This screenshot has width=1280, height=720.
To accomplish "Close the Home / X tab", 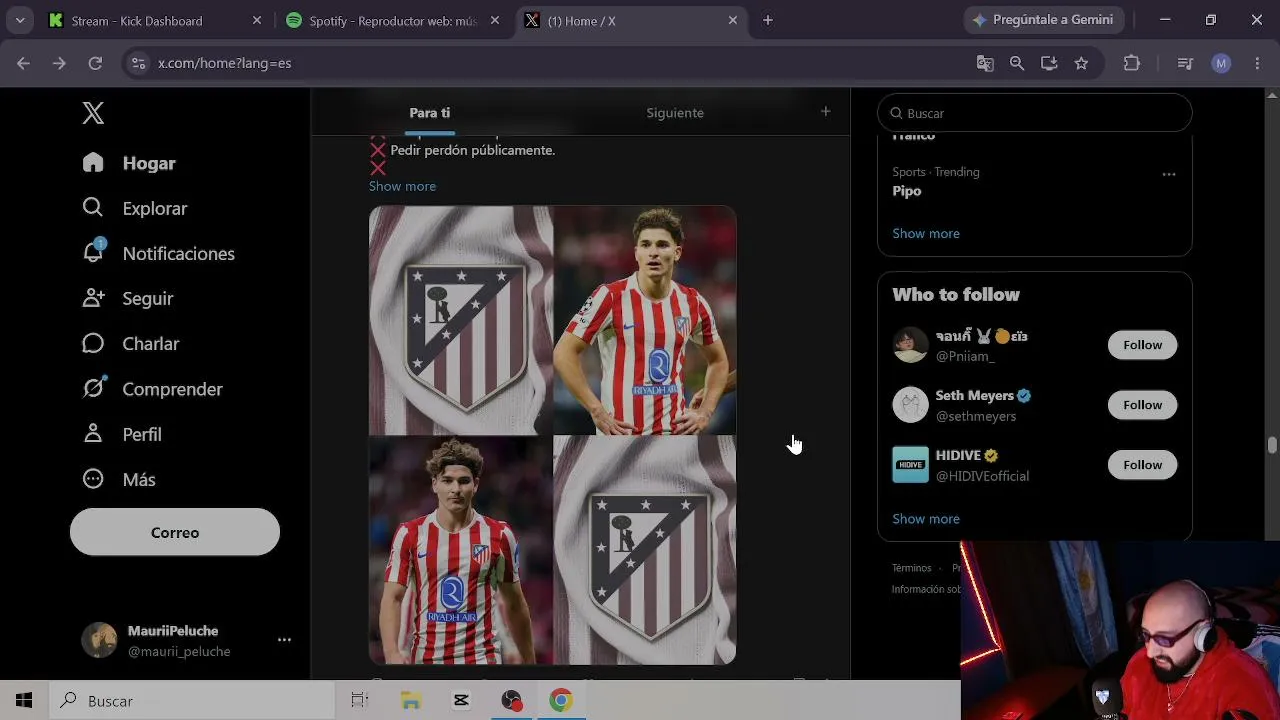I will [733, 20].
